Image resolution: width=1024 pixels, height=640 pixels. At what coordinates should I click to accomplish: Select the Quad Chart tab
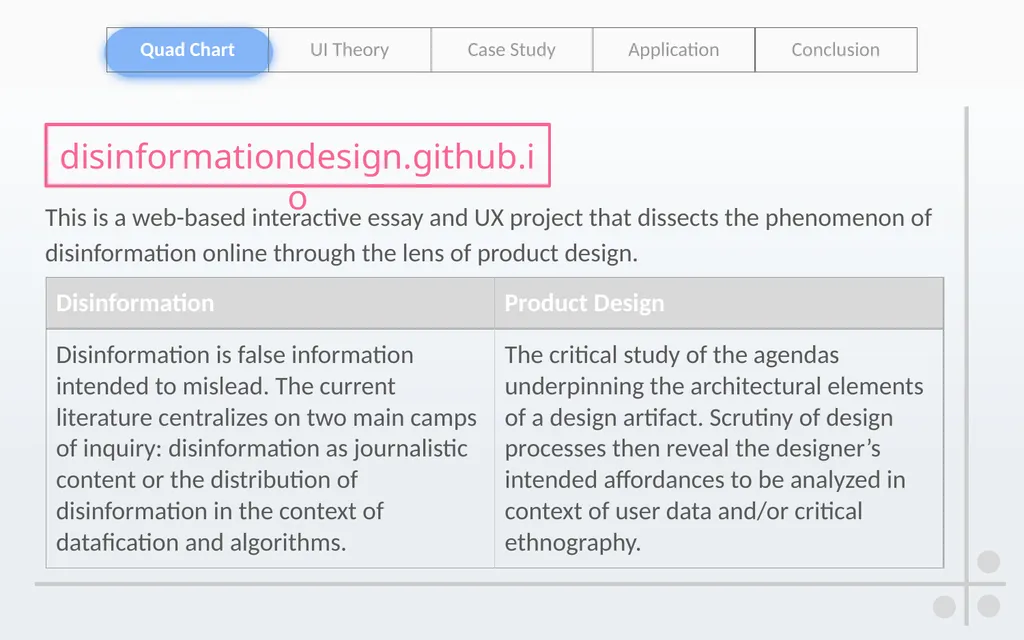(x=187, y=50)
